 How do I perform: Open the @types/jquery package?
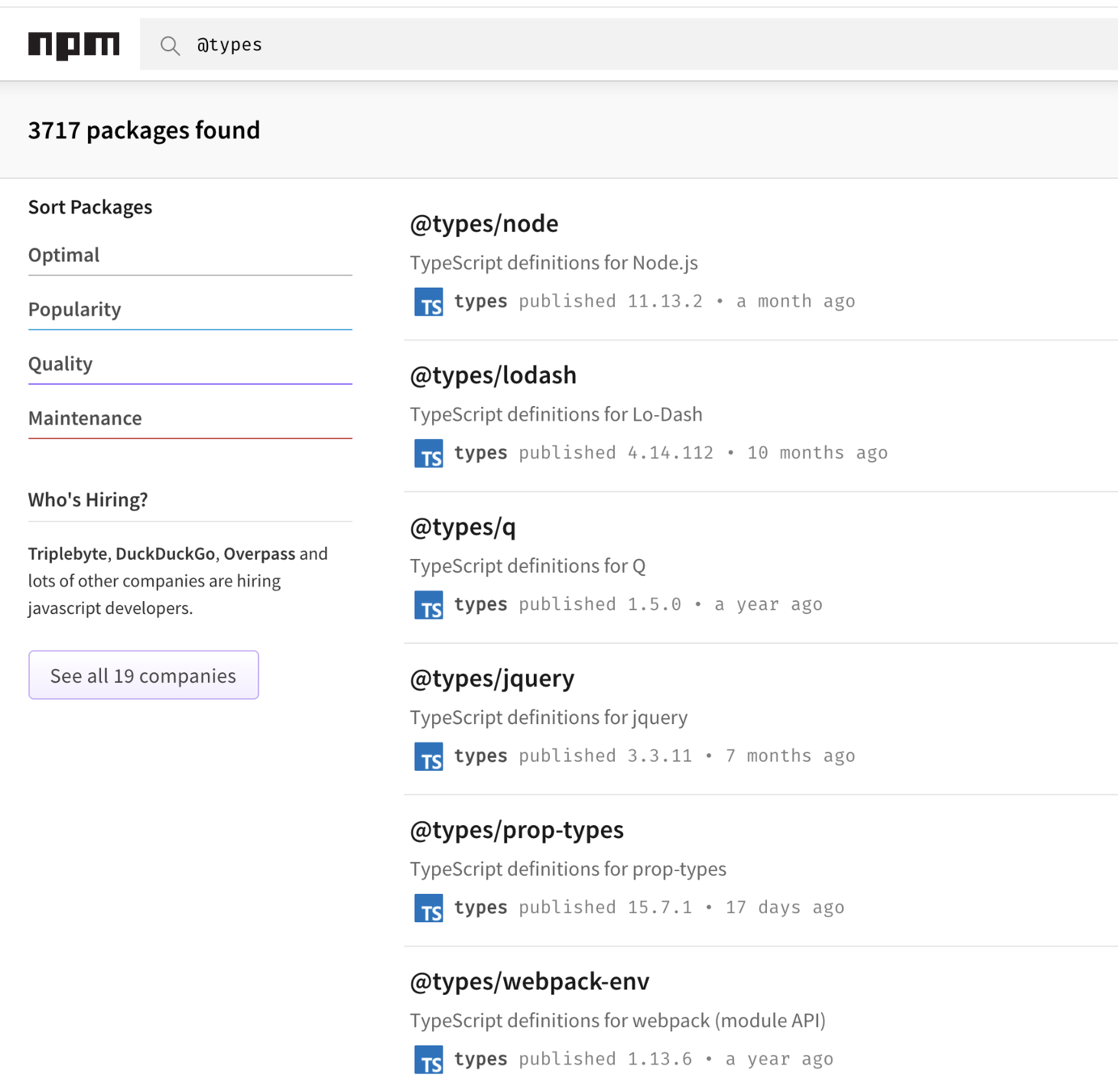492,679
